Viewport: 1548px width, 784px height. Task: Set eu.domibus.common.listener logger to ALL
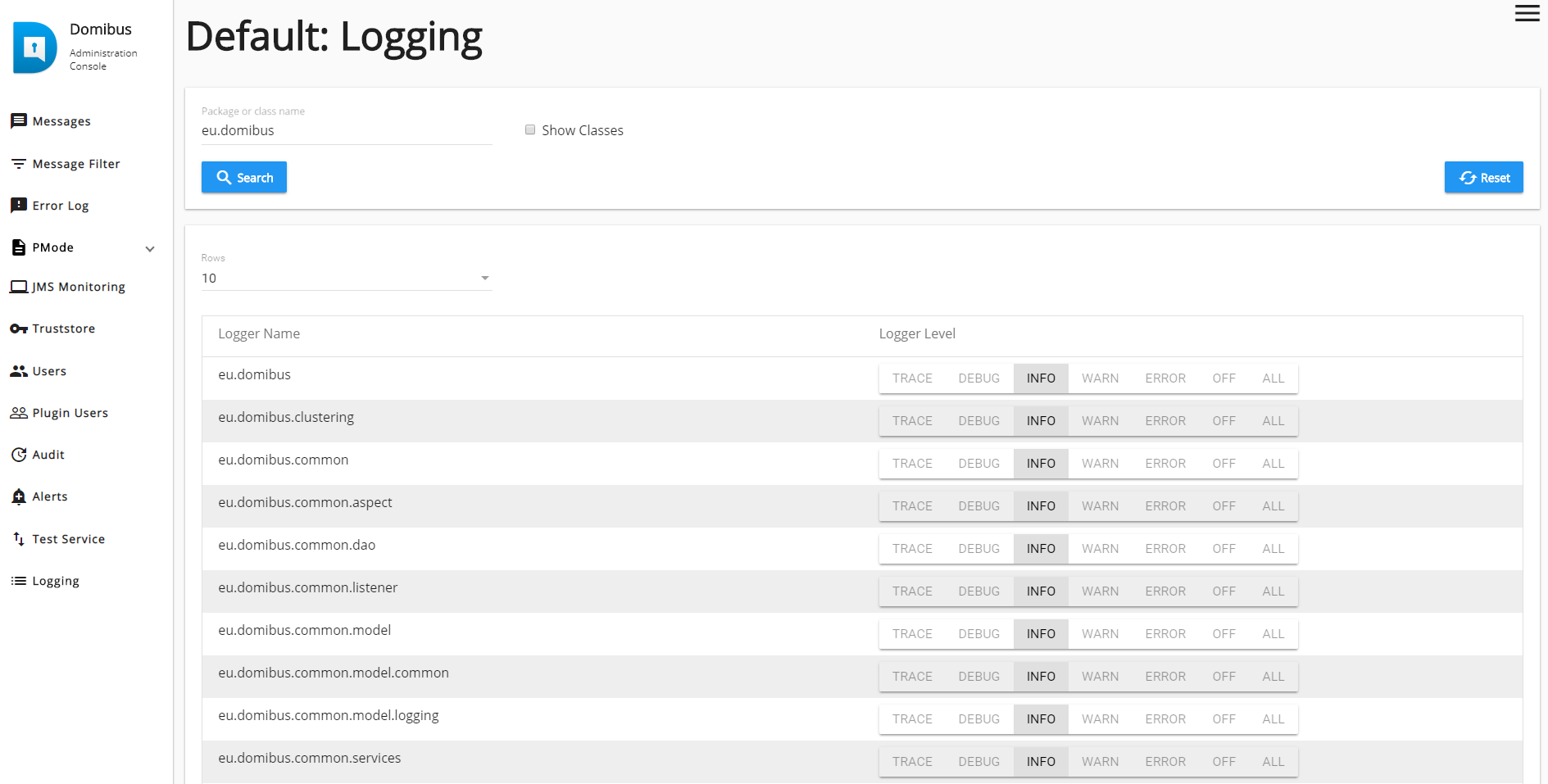click(1273, 591)
